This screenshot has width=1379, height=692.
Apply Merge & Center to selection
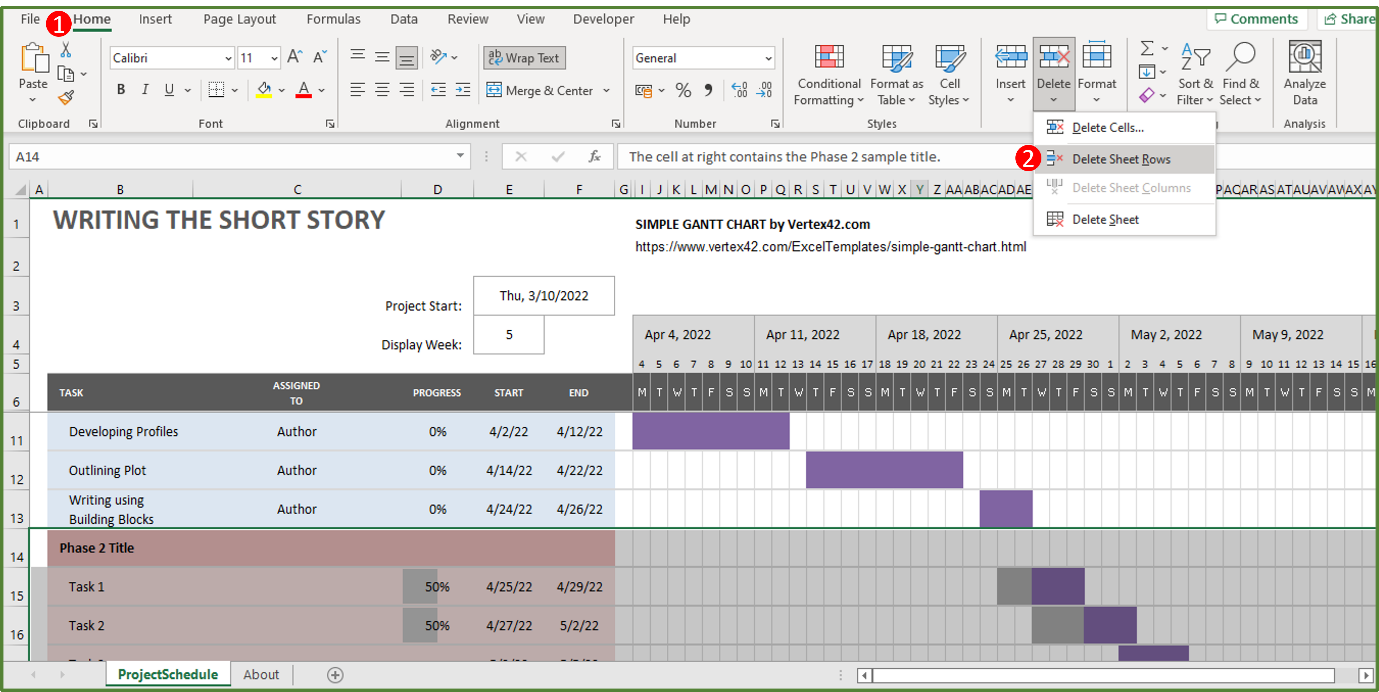click(541, 90)
